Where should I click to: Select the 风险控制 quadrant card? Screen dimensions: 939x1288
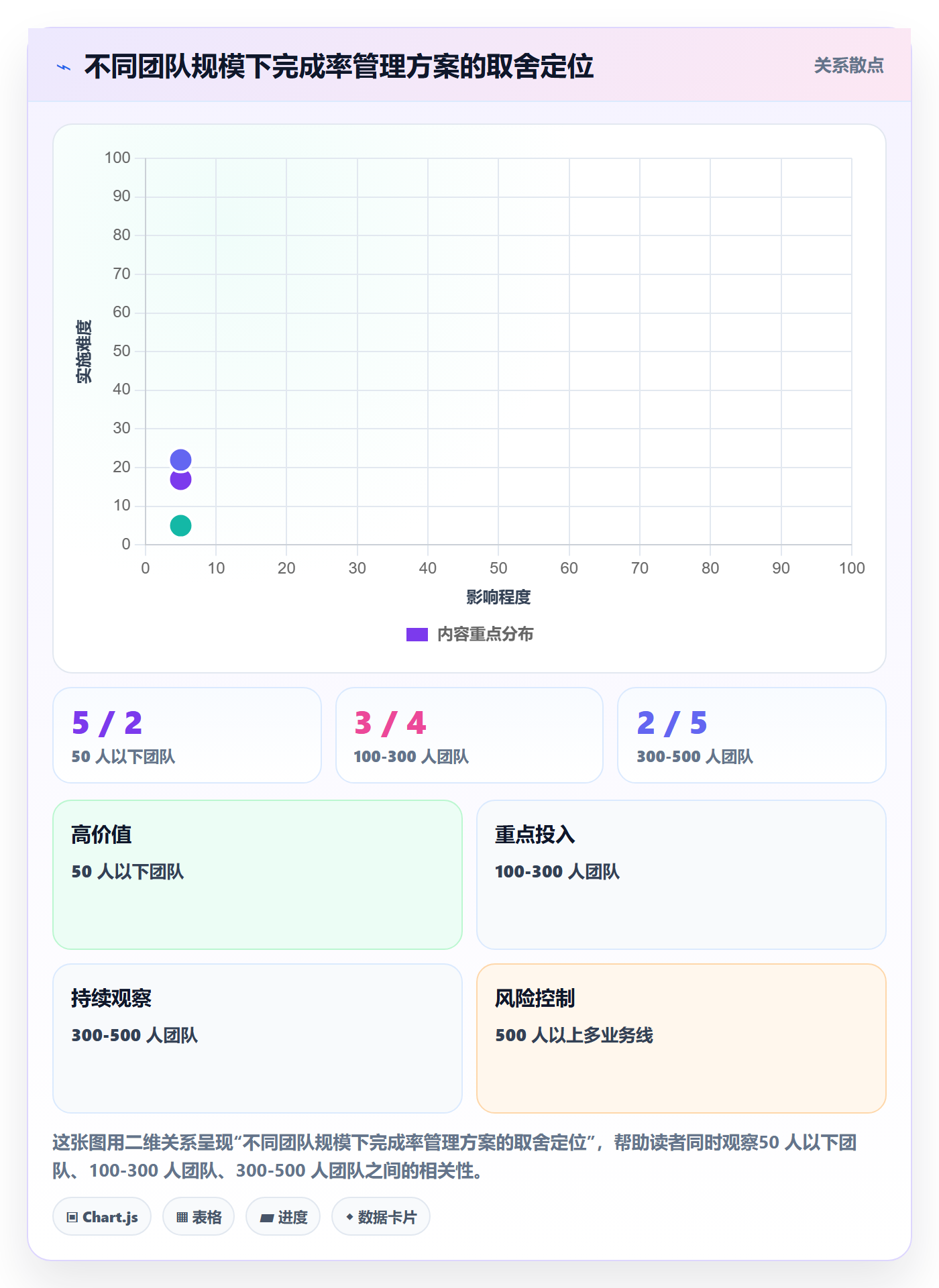click(x=681, y=1038)
